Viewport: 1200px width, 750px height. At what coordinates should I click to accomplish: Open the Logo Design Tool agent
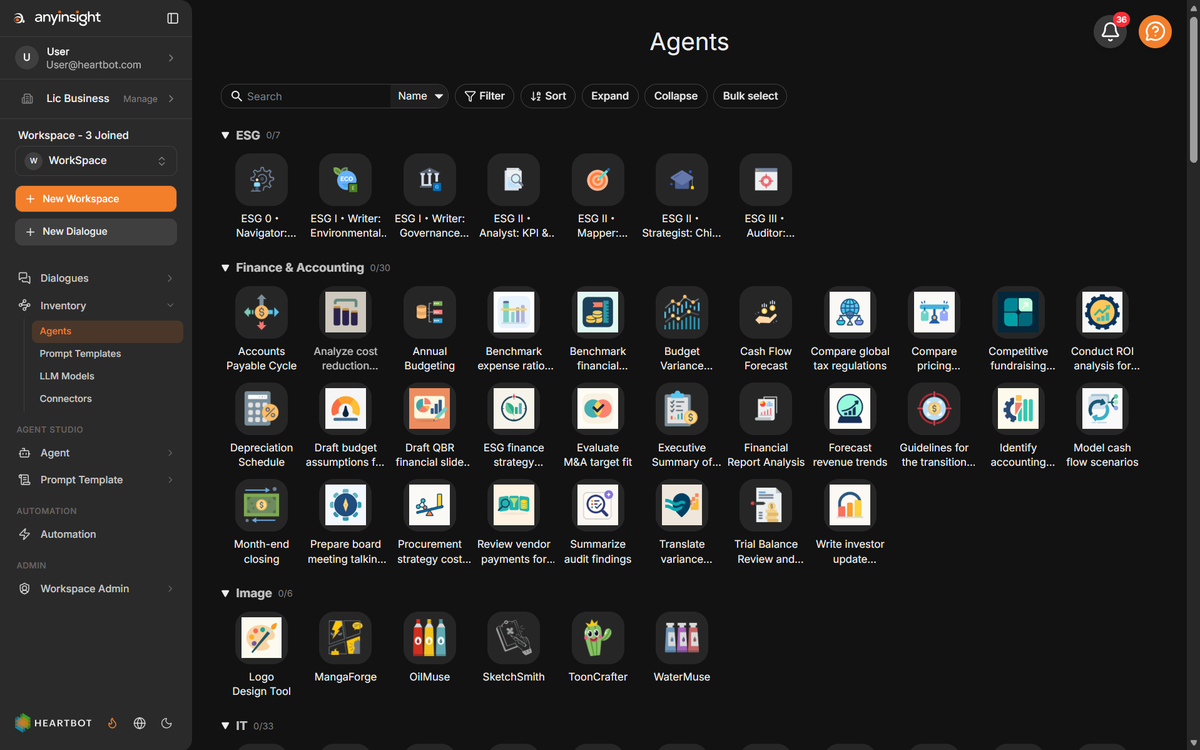[261, 638]
